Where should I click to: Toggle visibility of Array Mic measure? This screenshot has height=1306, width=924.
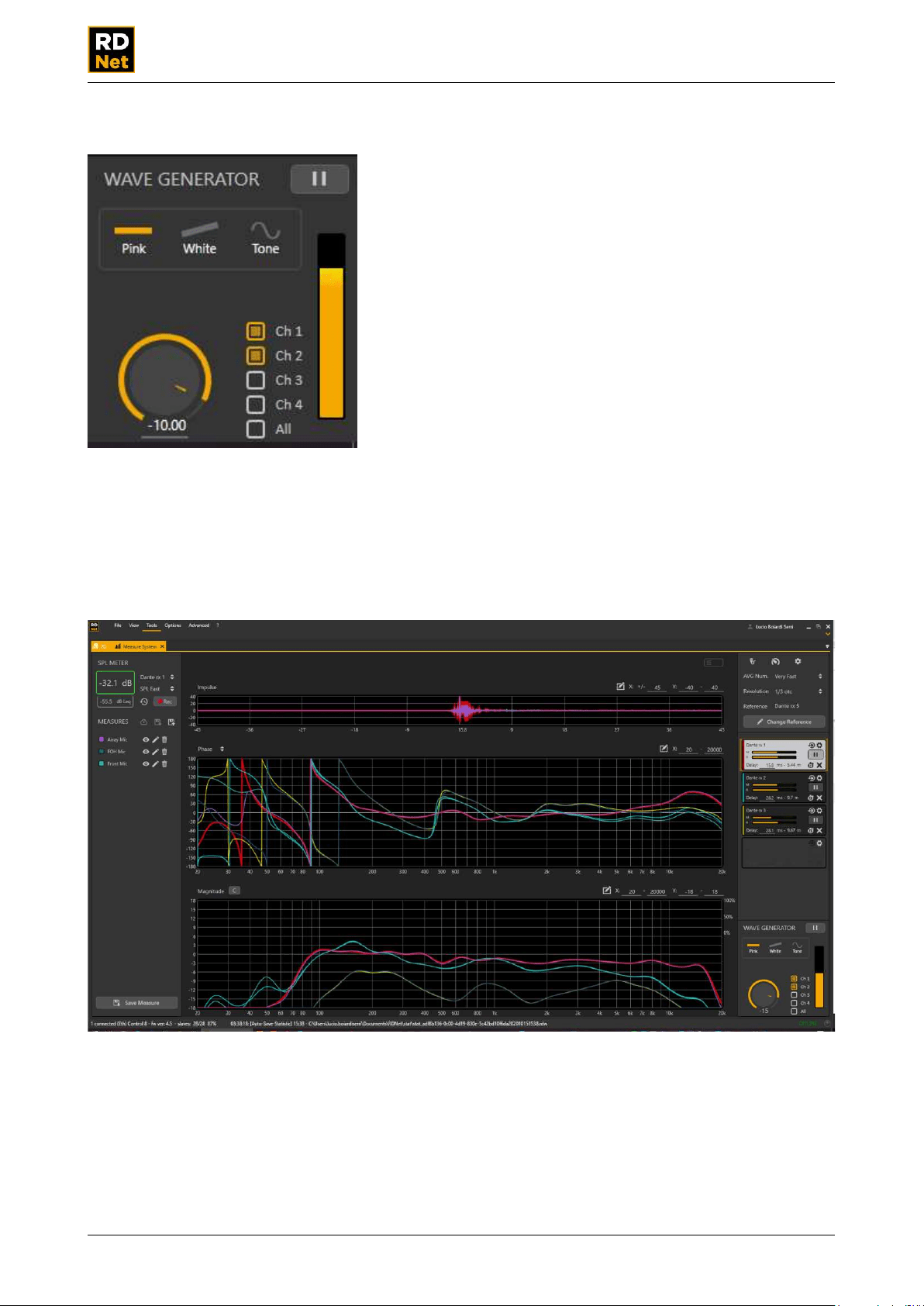pyautogui.click(x=146, y=739)
